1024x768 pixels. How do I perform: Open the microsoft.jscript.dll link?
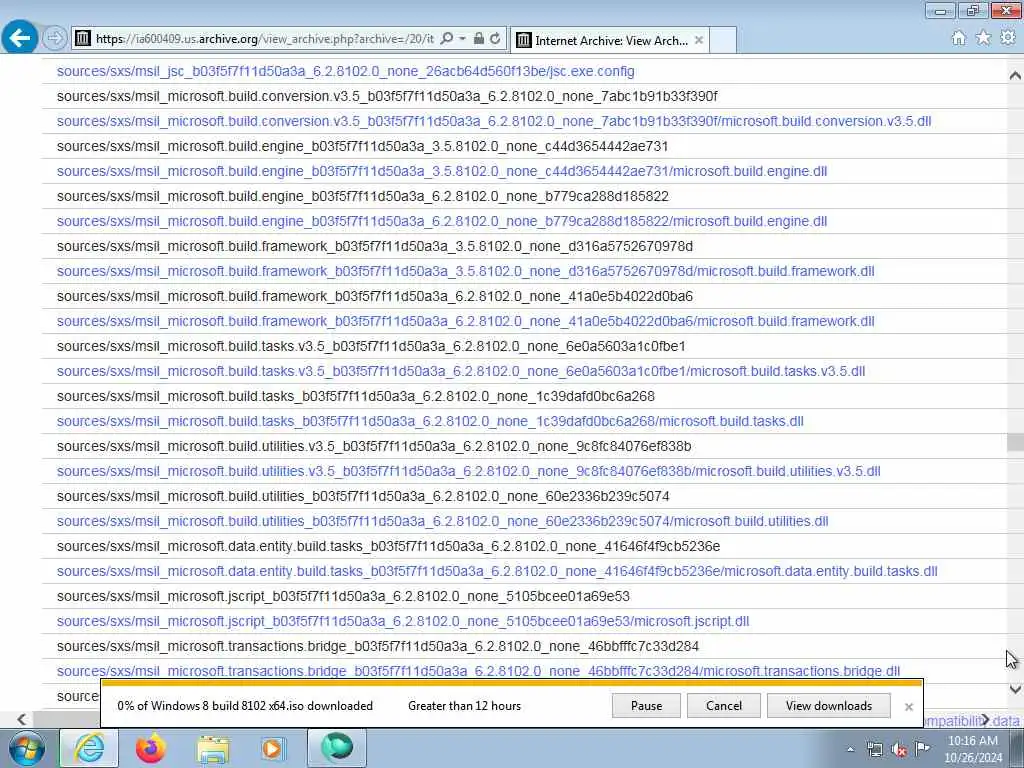click(x=402, y=622)
